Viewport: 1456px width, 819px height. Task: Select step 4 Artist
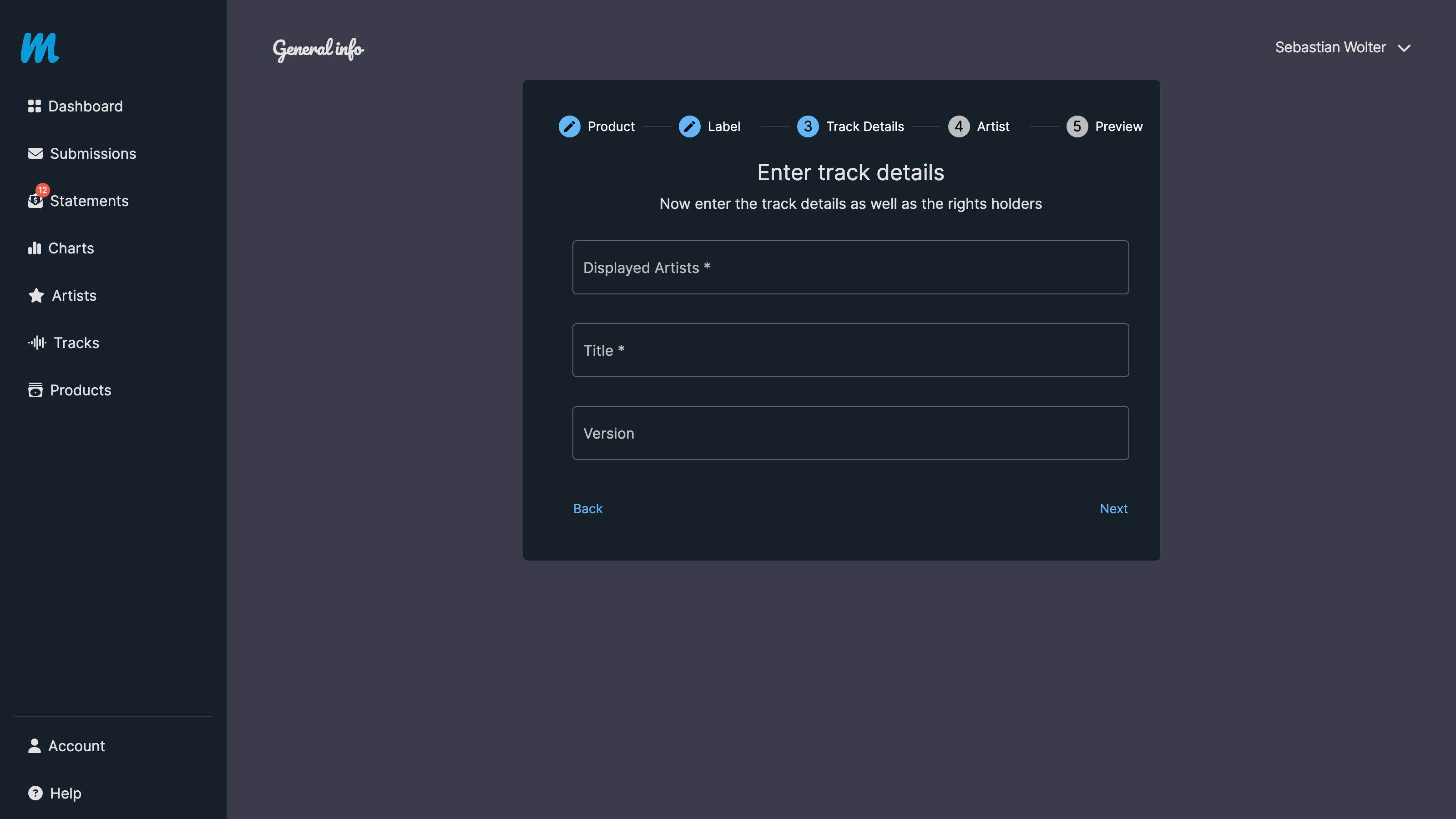959,126
